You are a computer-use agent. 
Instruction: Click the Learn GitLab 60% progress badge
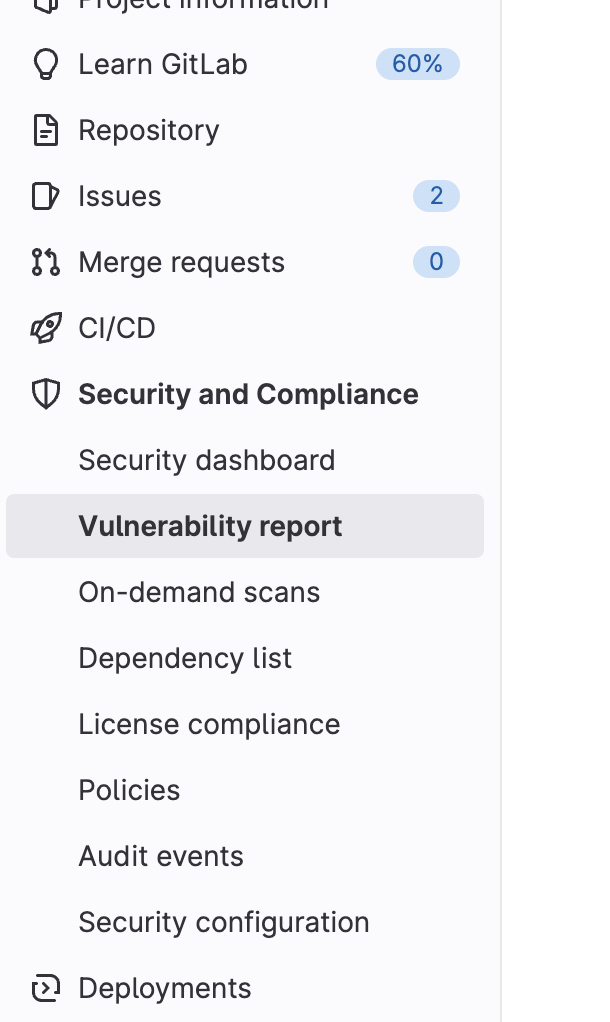point(417,64)
